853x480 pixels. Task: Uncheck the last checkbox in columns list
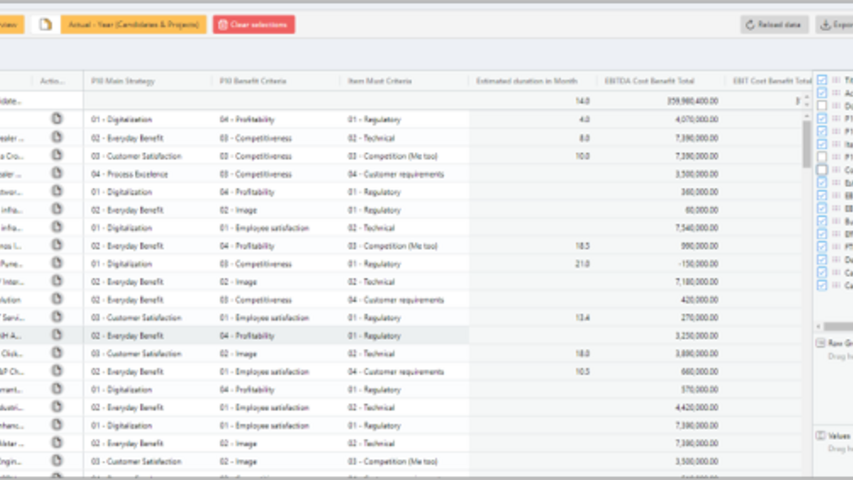tap(822, 285)
